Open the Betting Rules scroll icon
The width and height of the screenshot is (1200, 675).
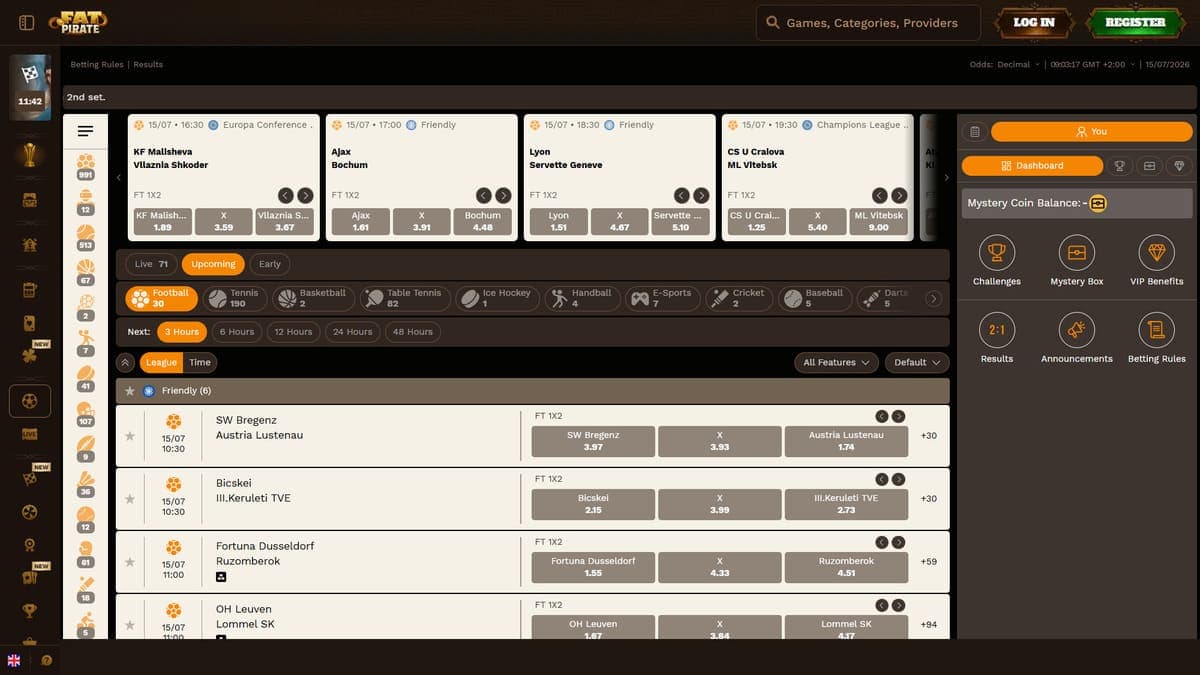click(x=1157, y=330)
